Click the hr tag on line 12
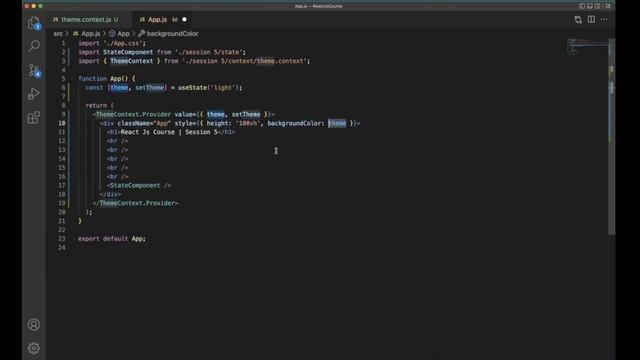 click(118, 141)
